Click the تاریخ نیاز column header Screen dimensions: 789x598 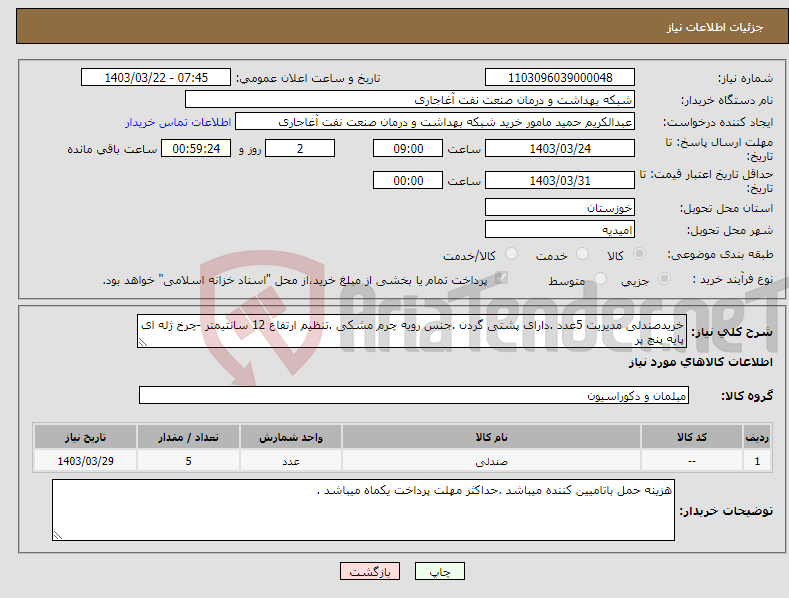86,437
